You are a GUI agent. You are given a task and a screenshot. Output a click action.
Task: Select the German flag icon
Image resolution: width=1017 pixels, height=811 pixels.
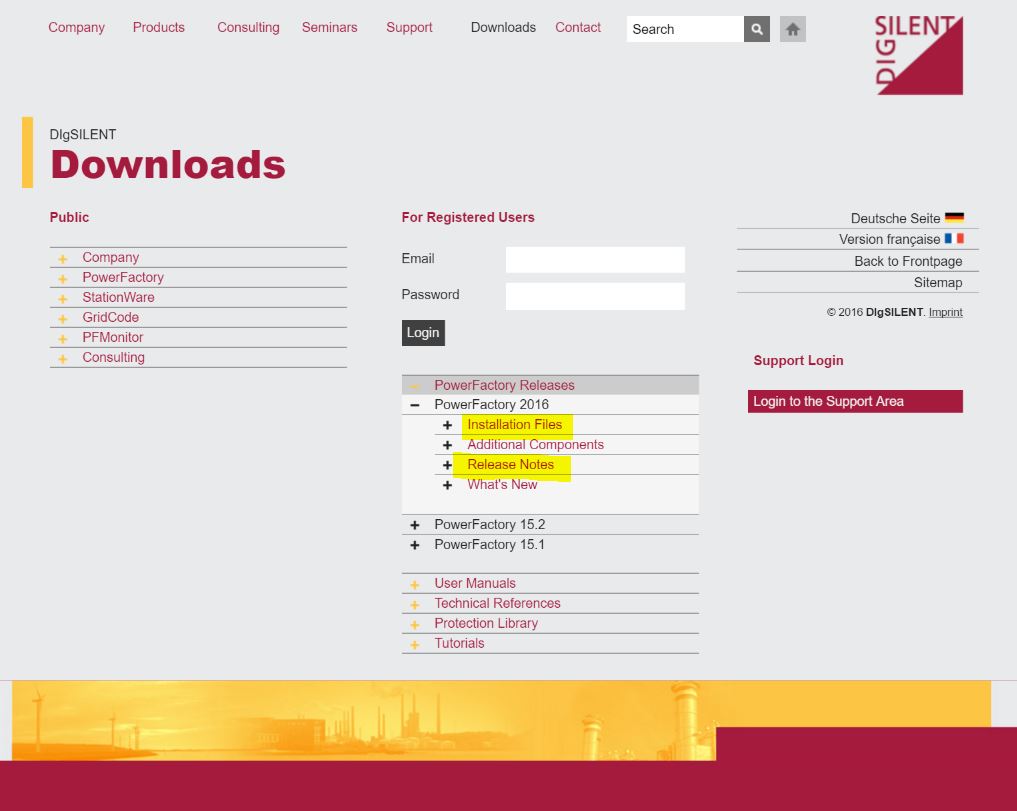tap(954, 218)
